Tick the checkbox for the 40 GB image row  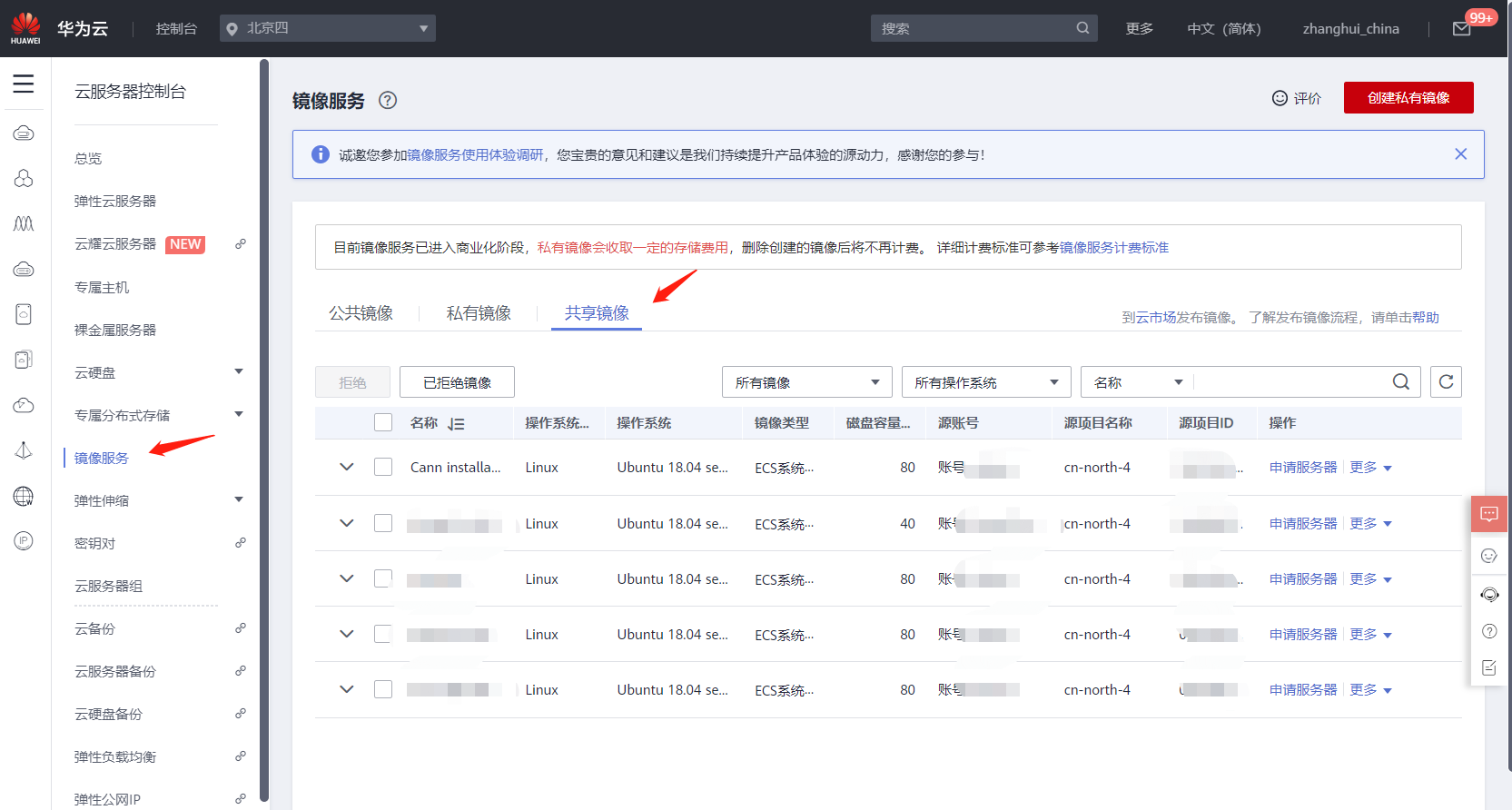[383, 523]
